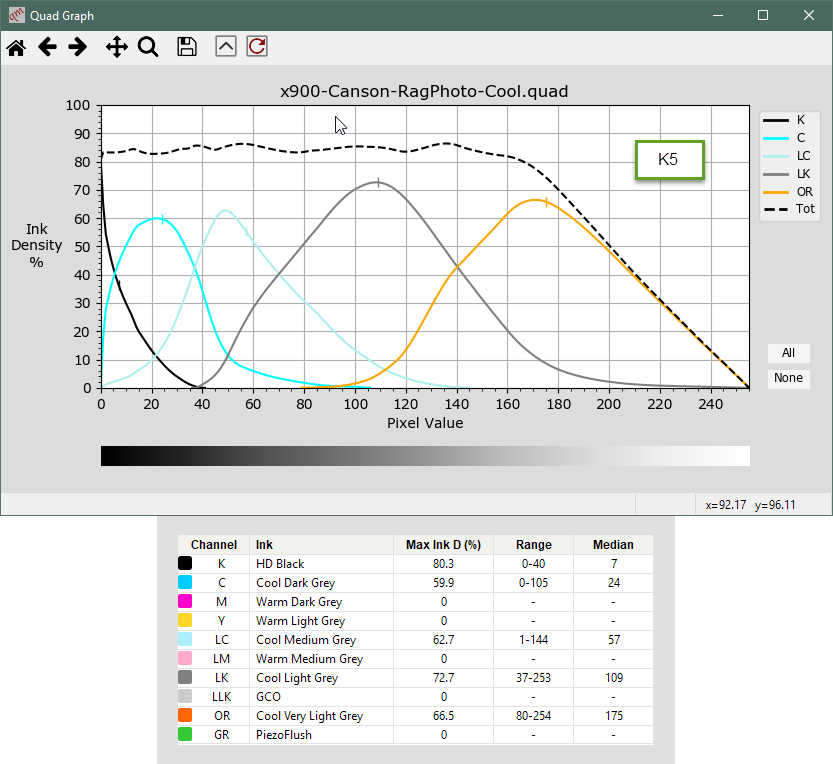This screenshot has width=833, height=764.
Task: Hide all curves with None button
Action: pos(788,378)
